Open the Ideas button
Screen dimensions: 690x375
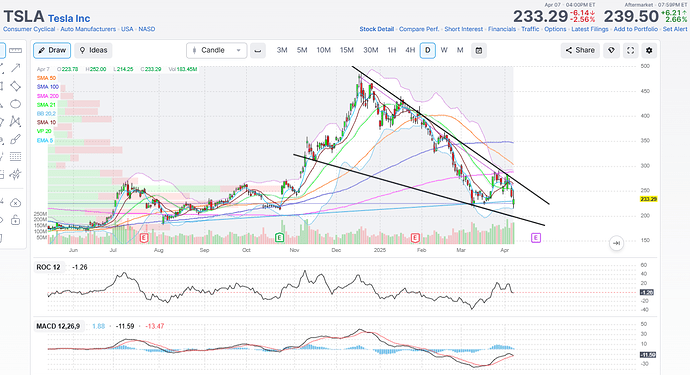click(93, 51)
